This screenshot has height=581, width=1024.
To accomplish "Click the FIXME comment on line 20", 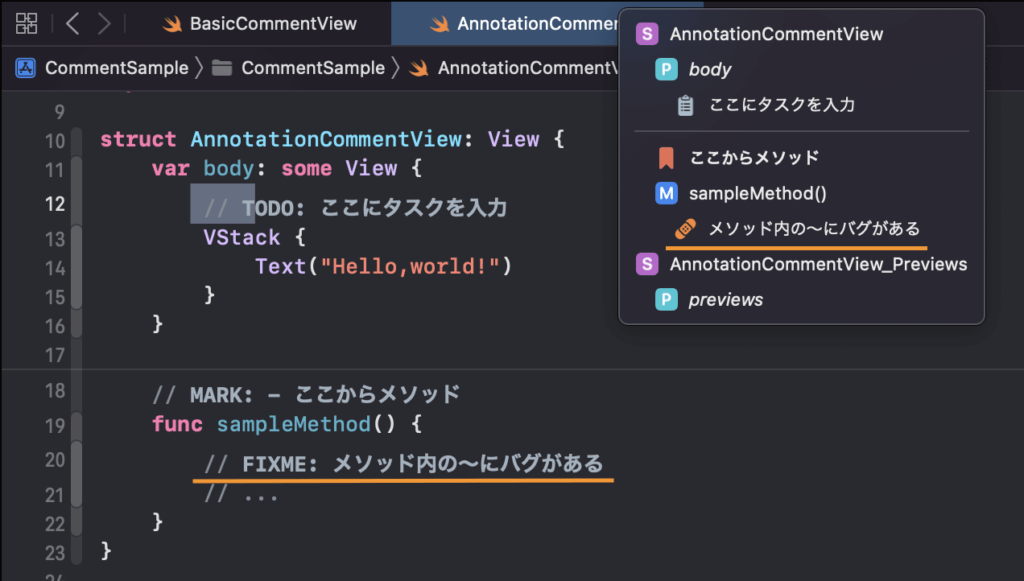I will point(404,464).
